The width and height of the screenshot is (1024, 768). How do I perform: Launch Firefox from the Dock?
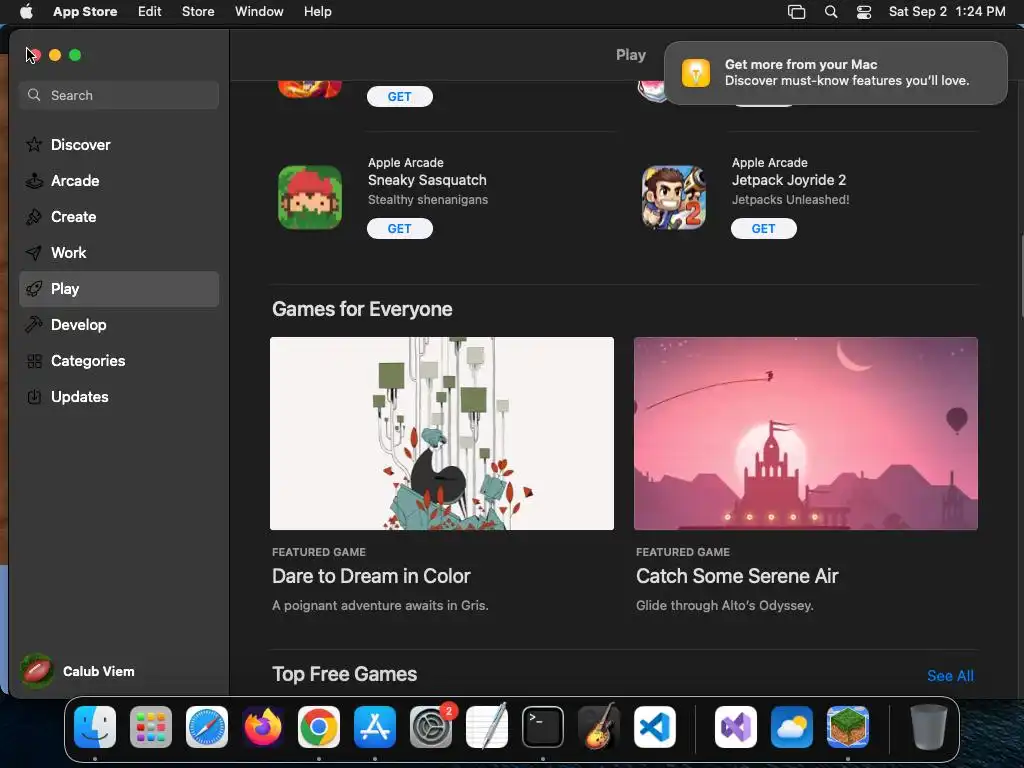tap(263, 727)
